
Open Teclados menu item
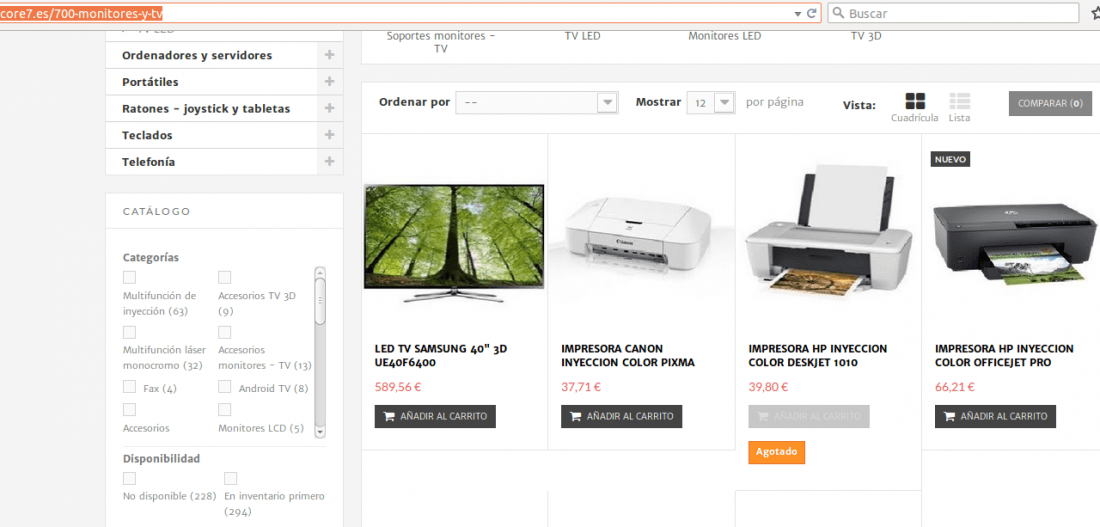pos(147,135)
